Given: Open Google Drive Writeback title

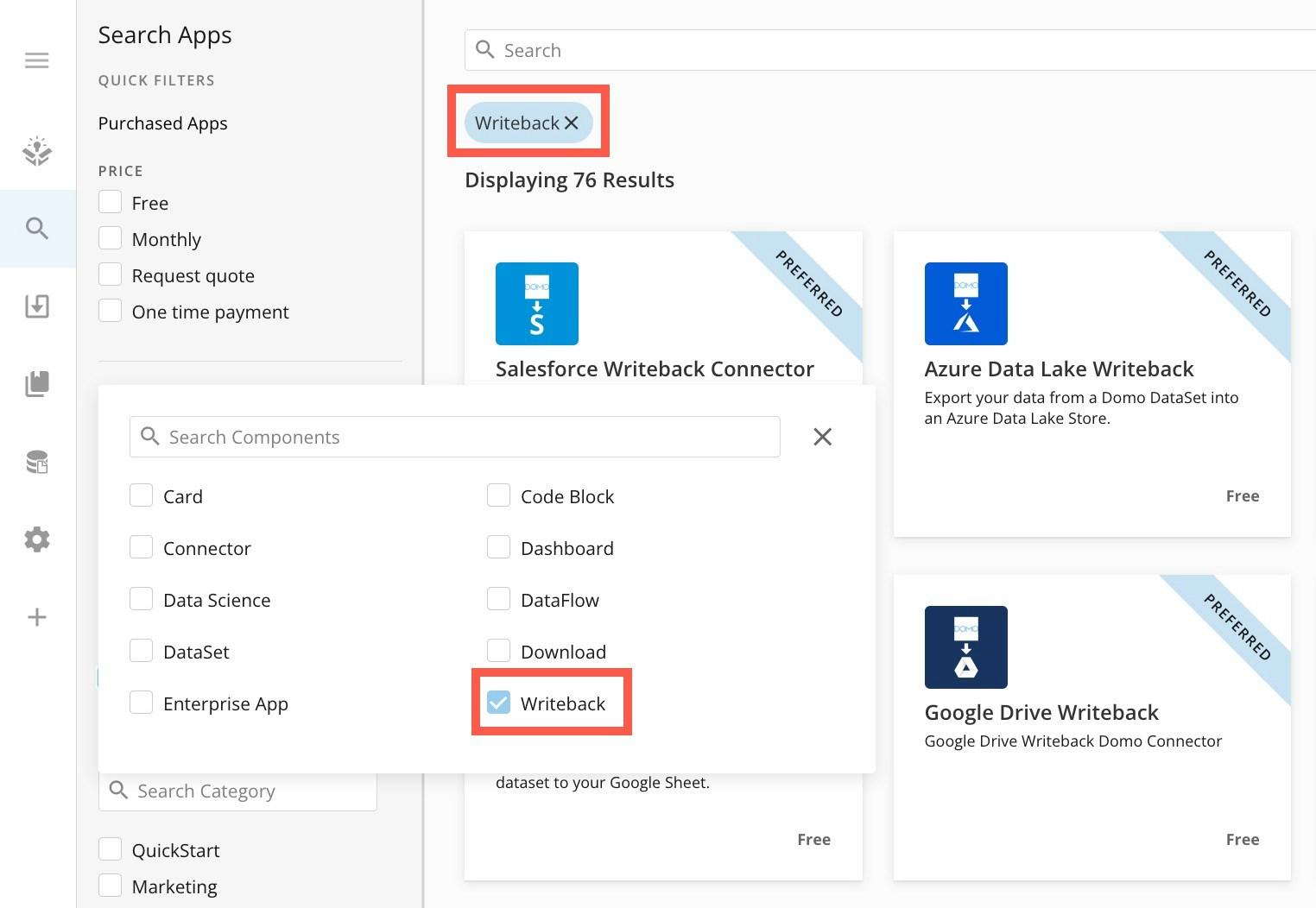Looking at the screenshot, I should tap(1041, 713).
